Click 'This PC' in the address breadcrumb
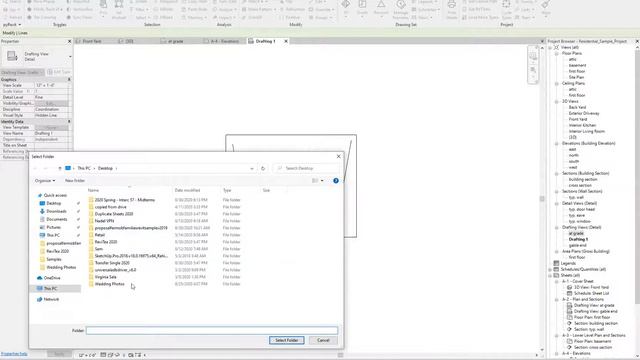640x360 pixels. tap(84, 168)
